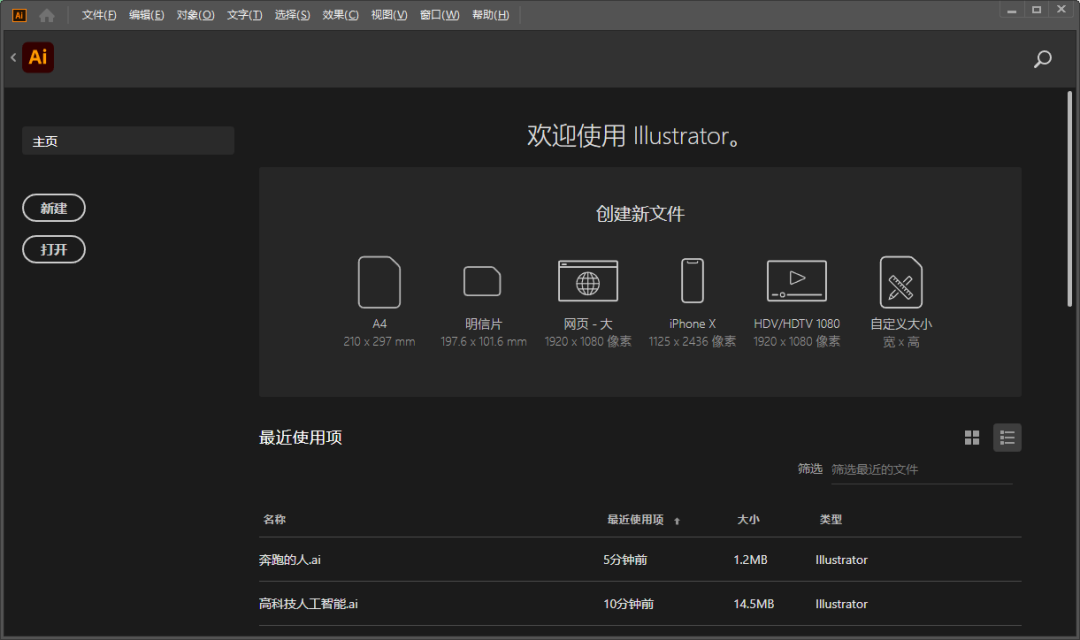Open the 对象(O) menu
The height and width of the screenshot is (640, 1080).
click(x=196, y=15)
